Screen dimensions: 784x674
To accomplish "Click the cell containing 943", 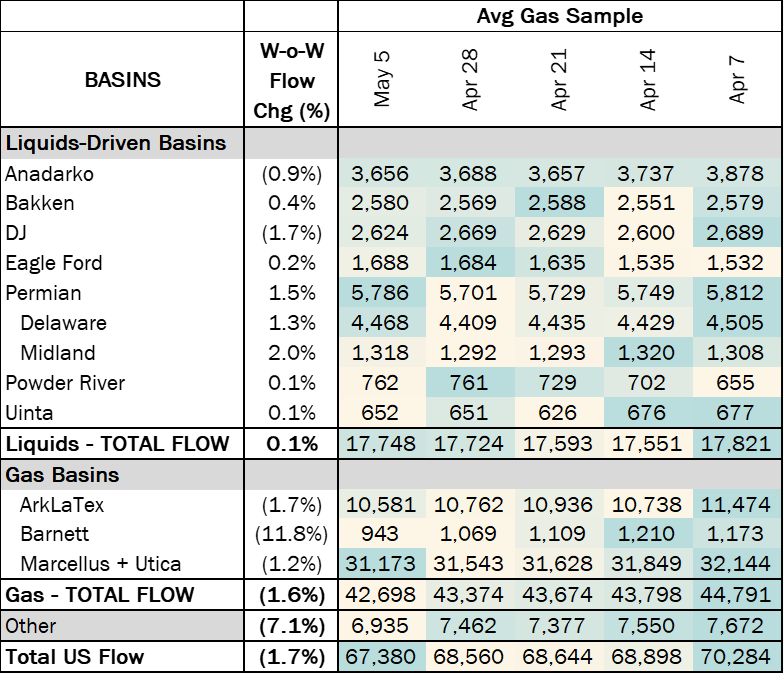I will (381, 535).
